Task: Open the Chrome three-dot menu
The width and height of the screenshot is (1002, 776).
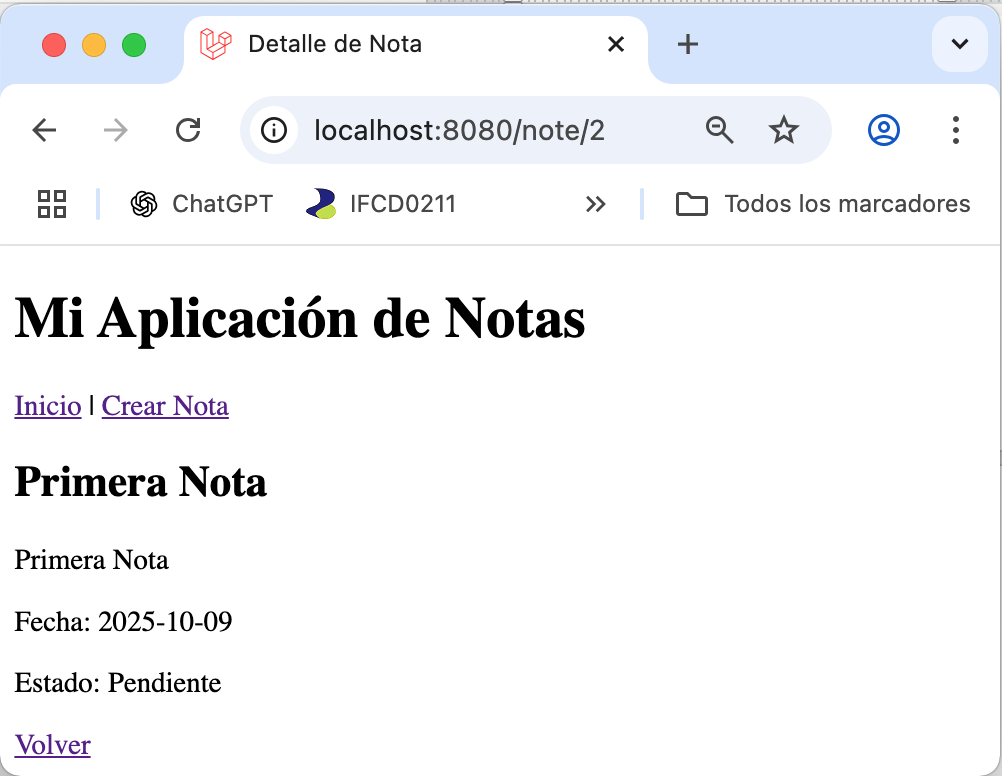Action: pos(956,130)
